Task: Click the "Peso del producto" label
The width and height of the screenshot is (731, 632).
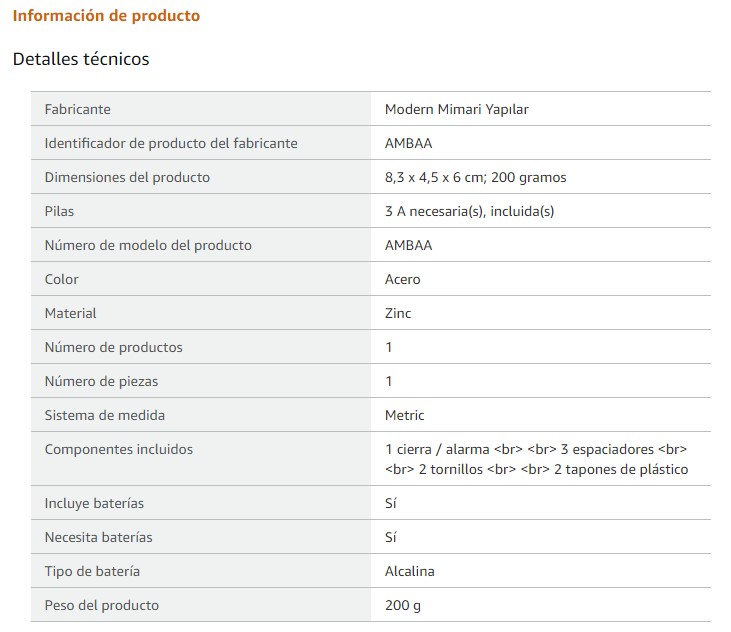Action: coord(101,605)
